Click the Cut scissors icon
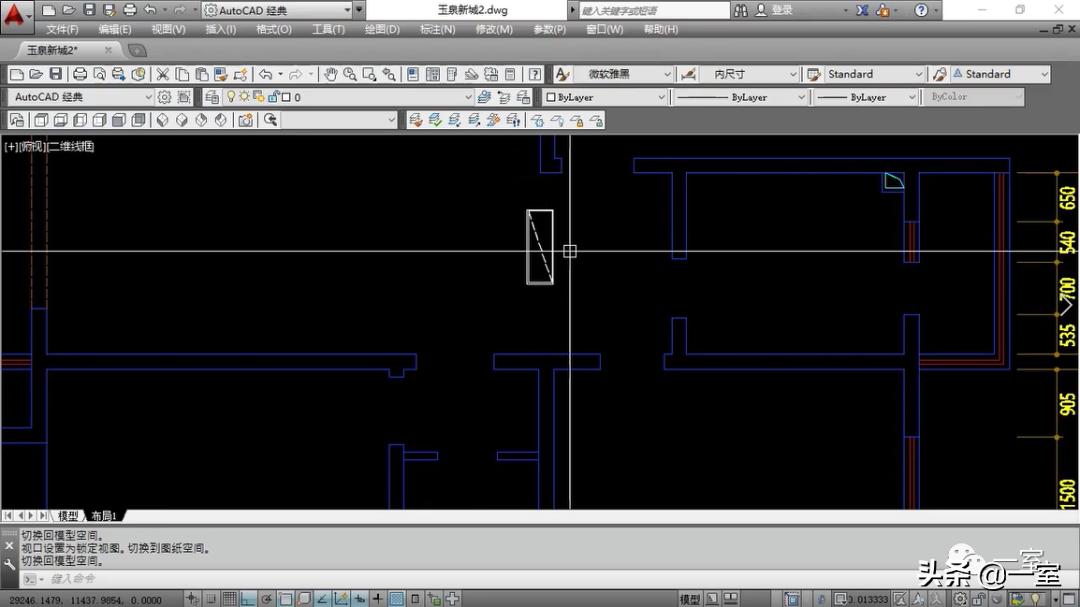Image resolution: width=1080 pixels, height=607 pixels. pyautogui.click(x=163, y=74)
